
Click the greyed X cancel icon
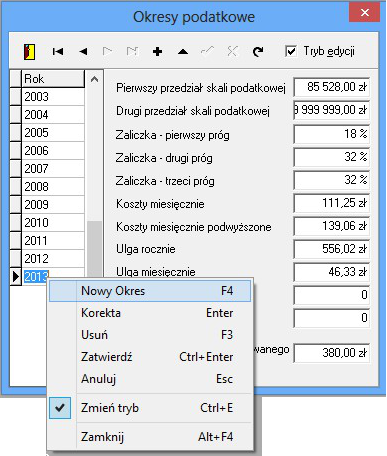[x=232, y=51]
